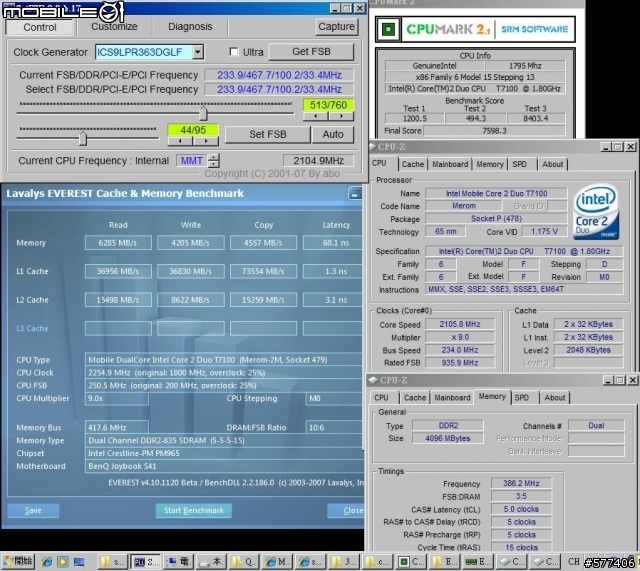The height and width of the screenshot is (571, 640).
Task: Click the main FSB slider thumb
Action: click(203, 113)
